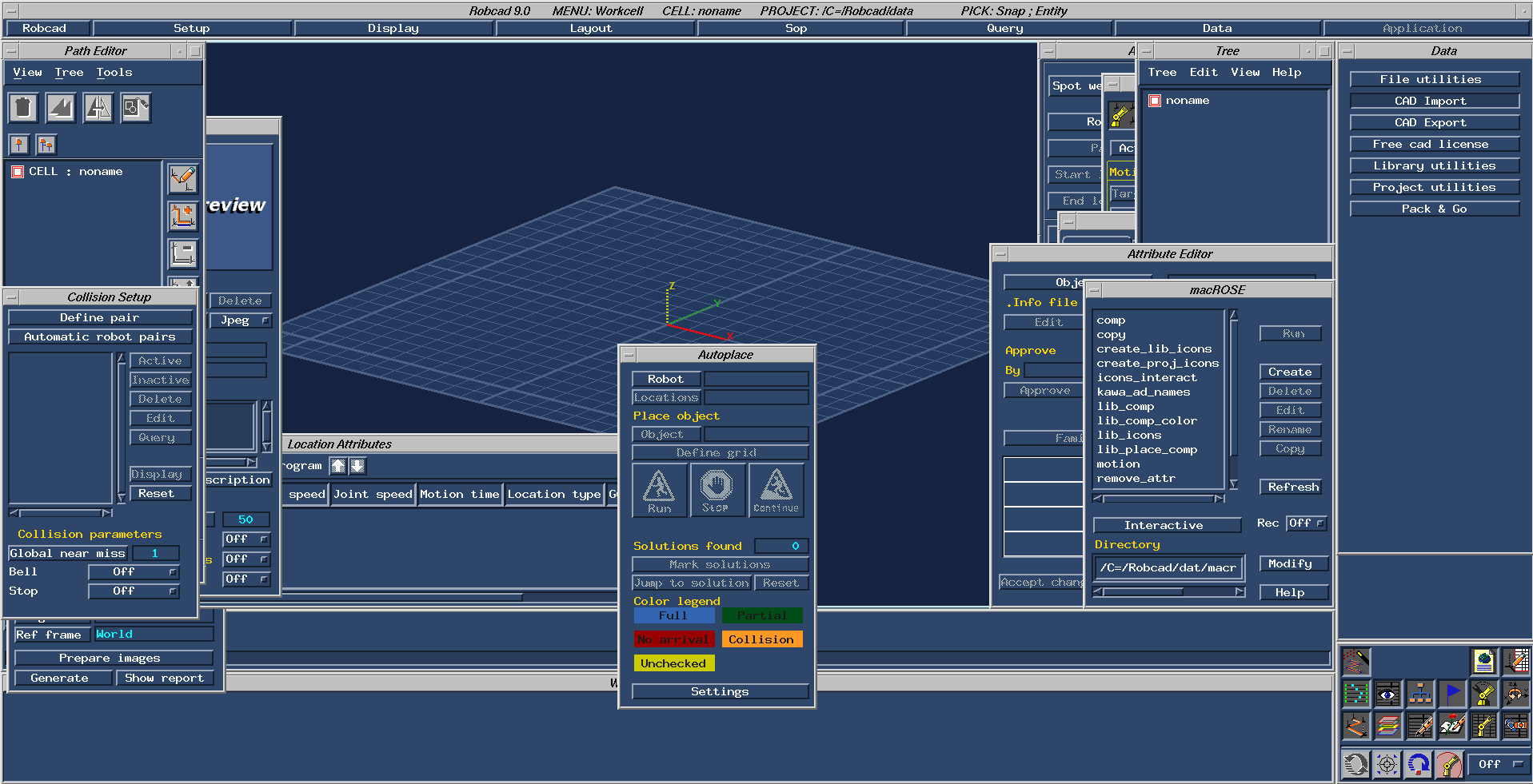
Task: Toggle second Off option below value 50
Action: 246,559
